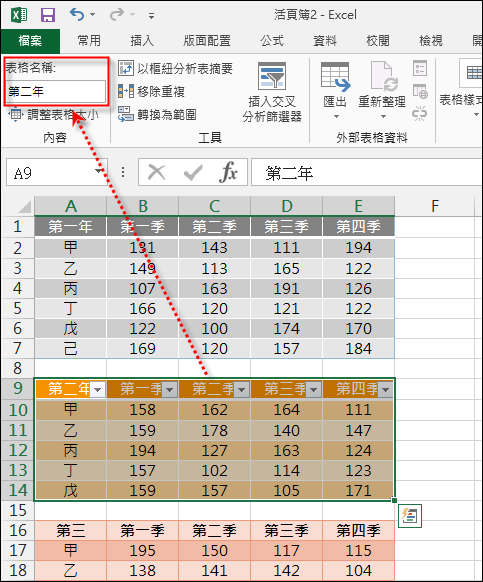Save the workbook with the floppy icon
483x582 pixels.
pyautogui.click(x=48, y=15)
